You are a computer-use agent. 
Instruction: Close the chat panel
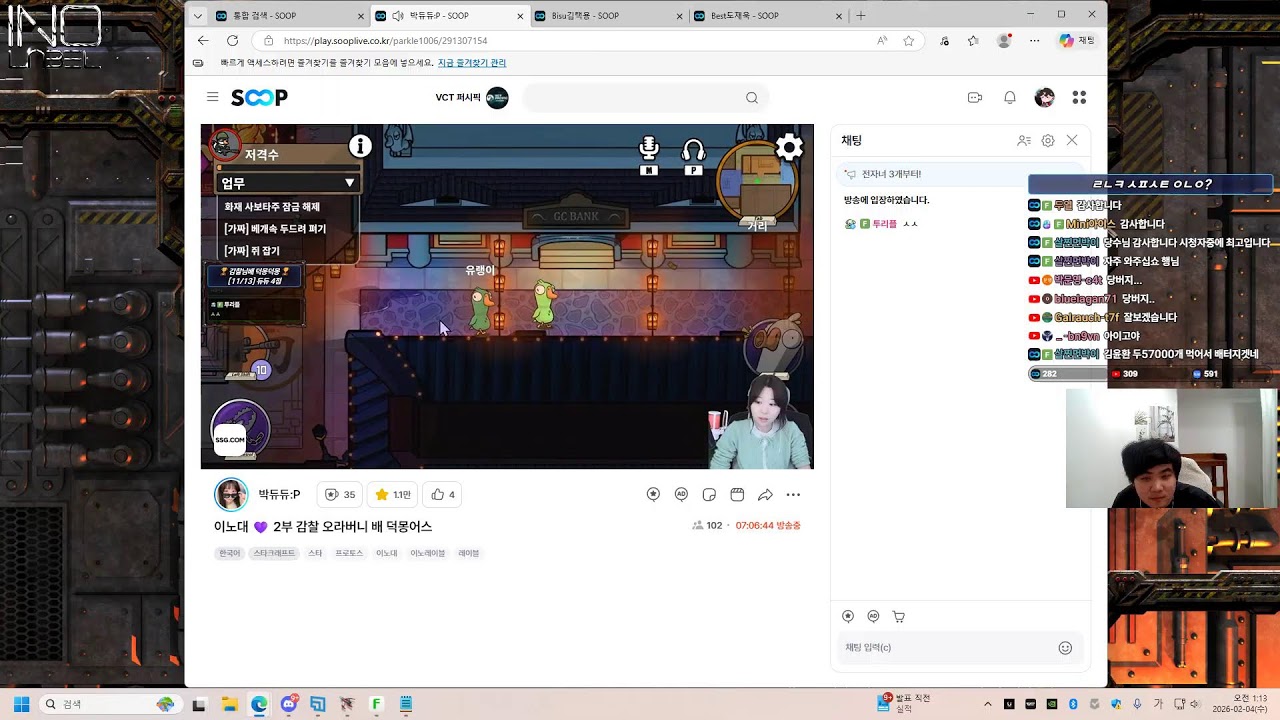(1072, 141)
